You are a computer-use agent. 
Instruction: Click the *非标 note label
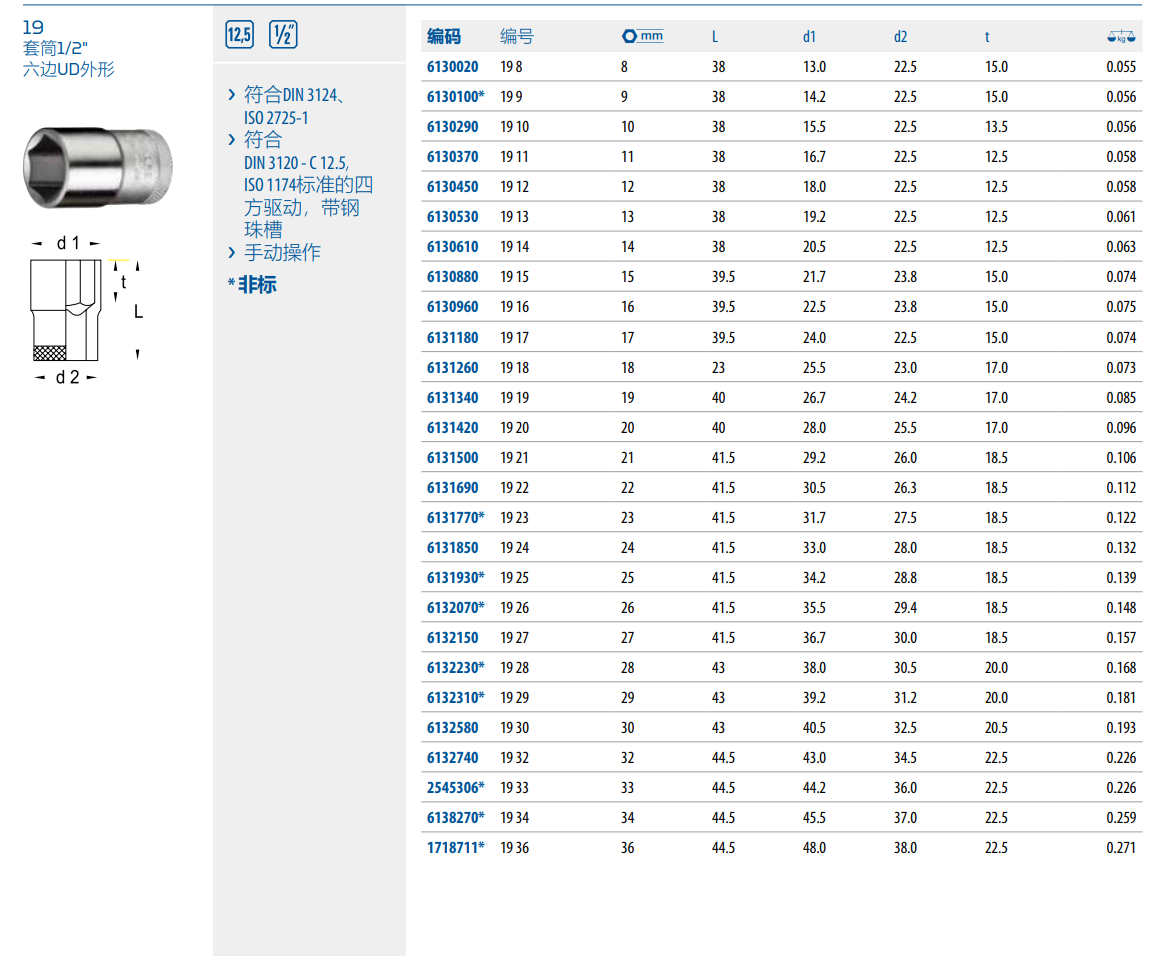[x=252, y=285]
